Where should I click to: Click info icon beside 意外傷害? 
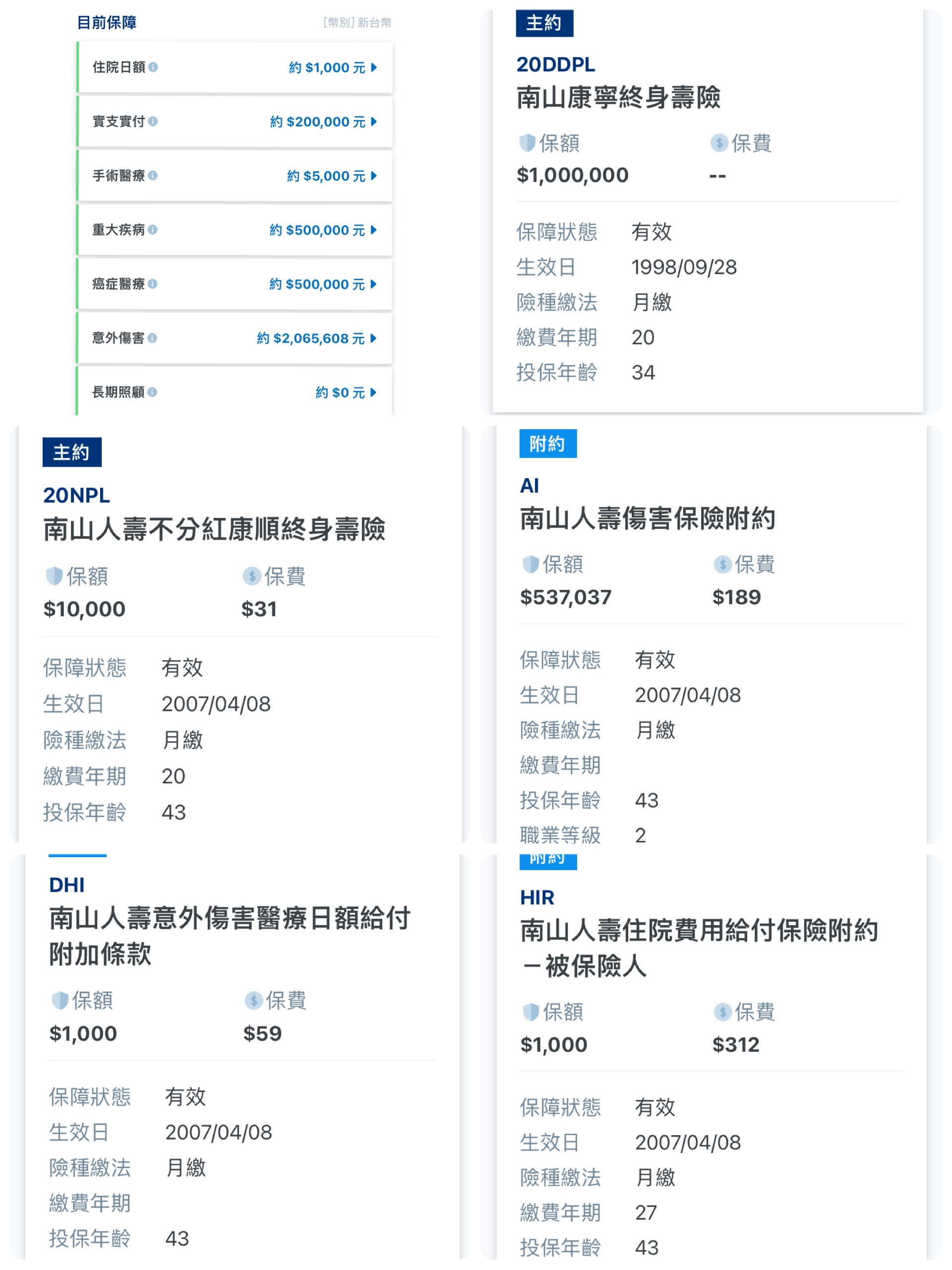click(x=152, y=338)
